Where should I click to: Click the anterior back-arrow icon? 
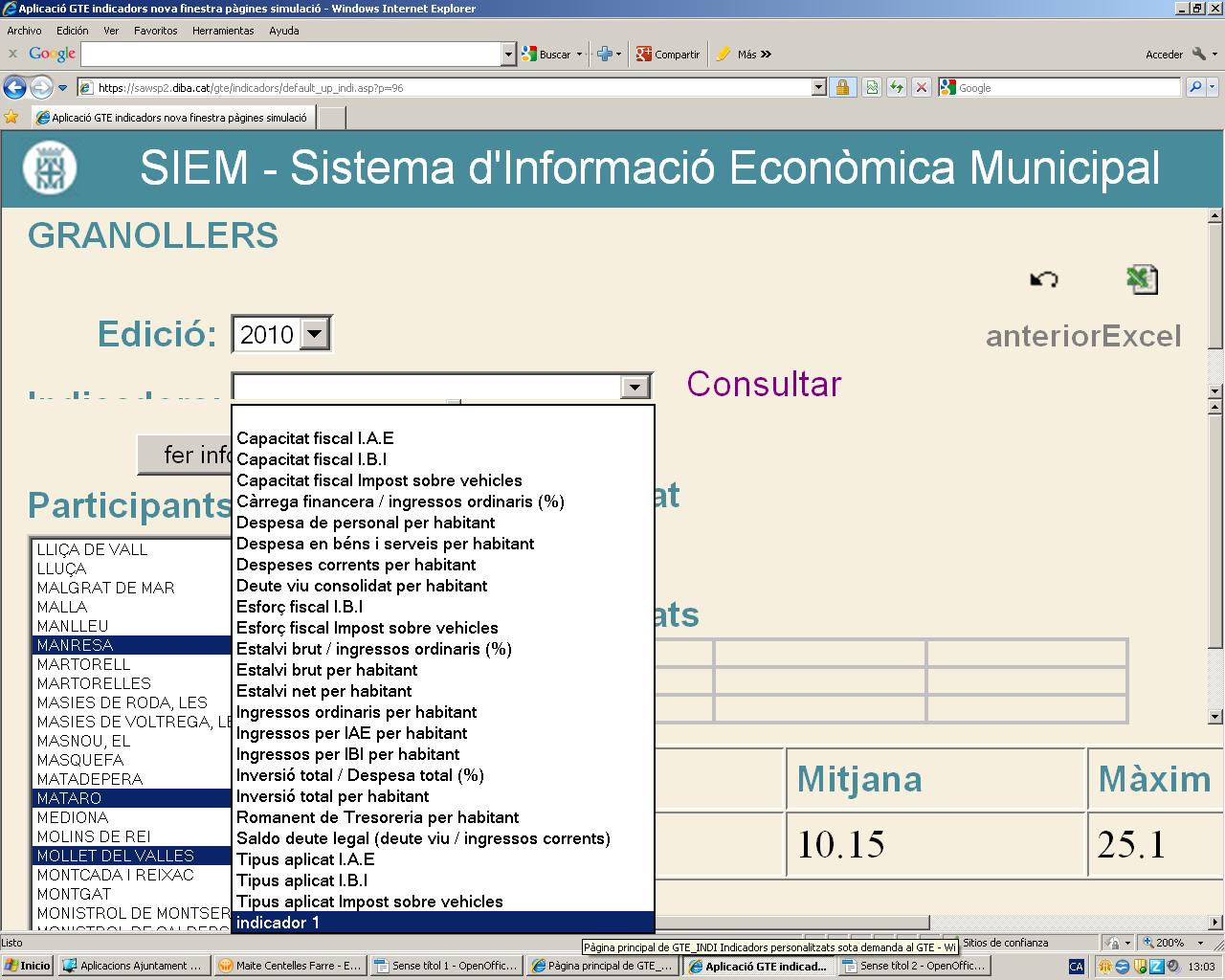[1043, 279]
